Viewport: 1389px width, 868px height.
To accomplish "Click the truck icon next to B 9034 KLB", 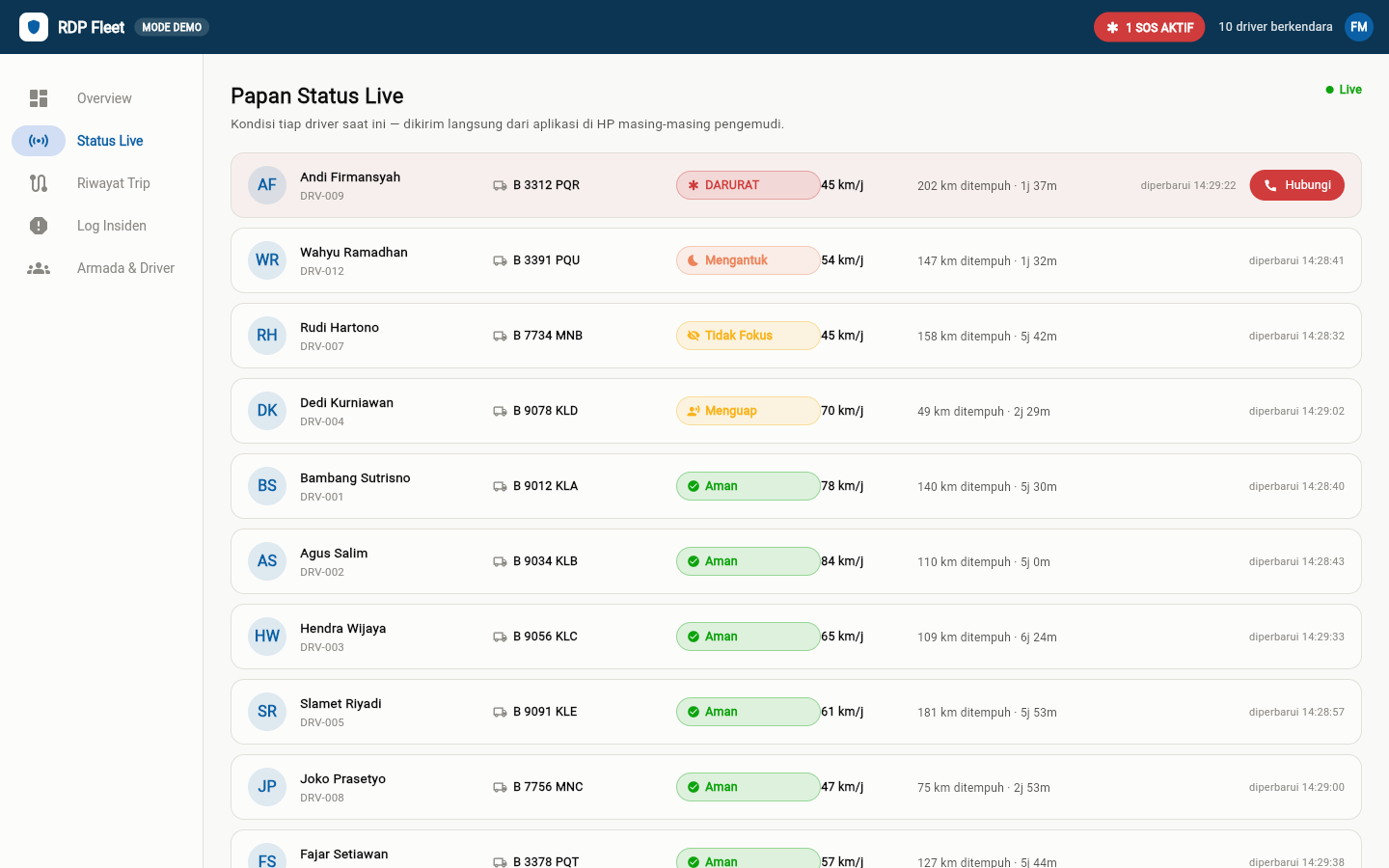I will tap(500, 561).
